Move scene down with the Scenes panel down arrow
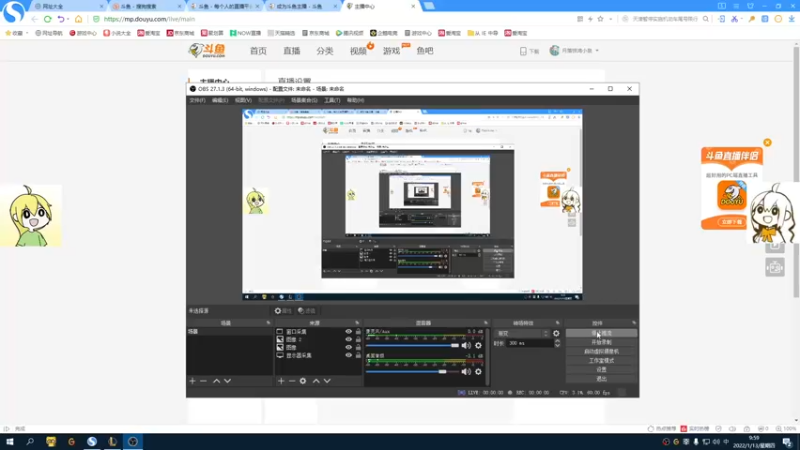 click(228, 381)
